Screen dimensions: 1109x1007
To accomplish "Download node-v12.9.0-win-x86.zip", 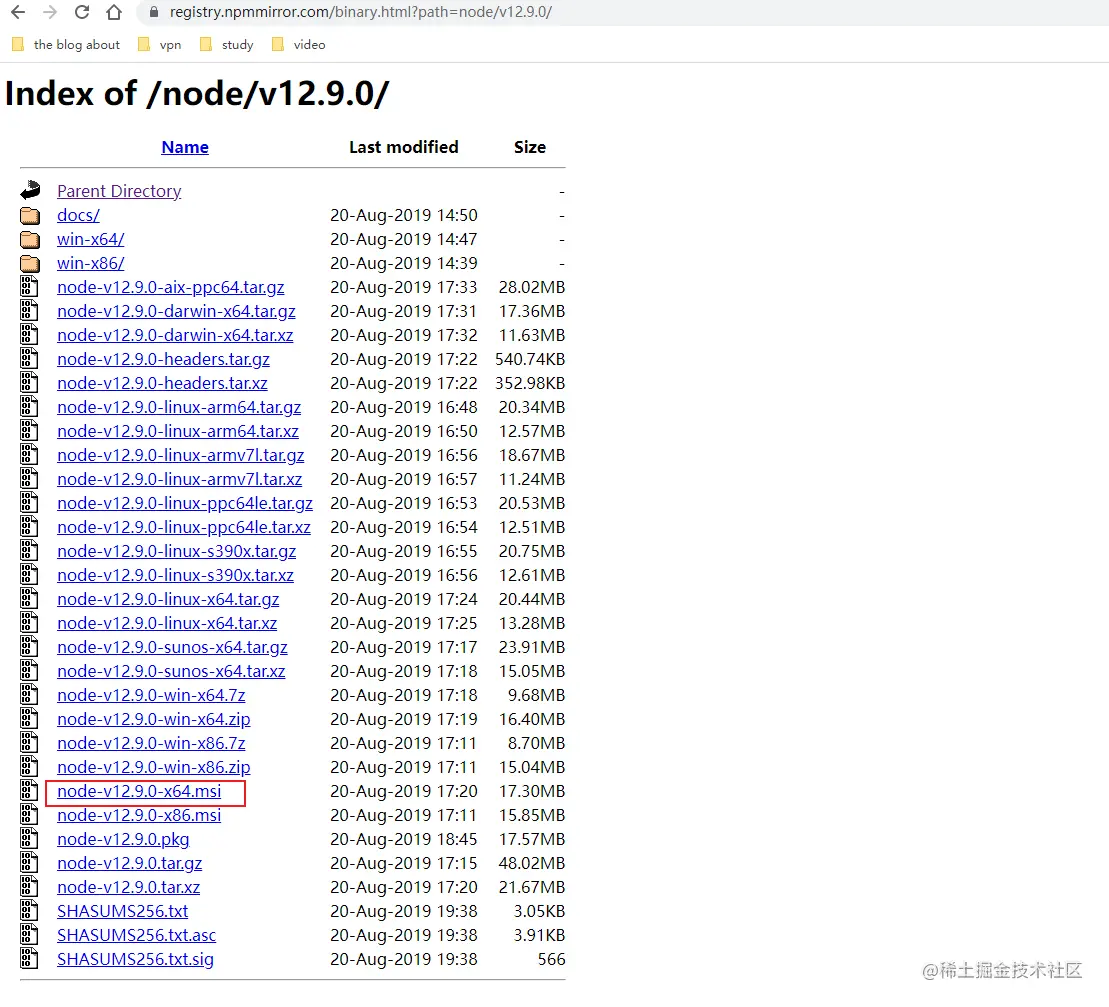I will coord(153,768).
